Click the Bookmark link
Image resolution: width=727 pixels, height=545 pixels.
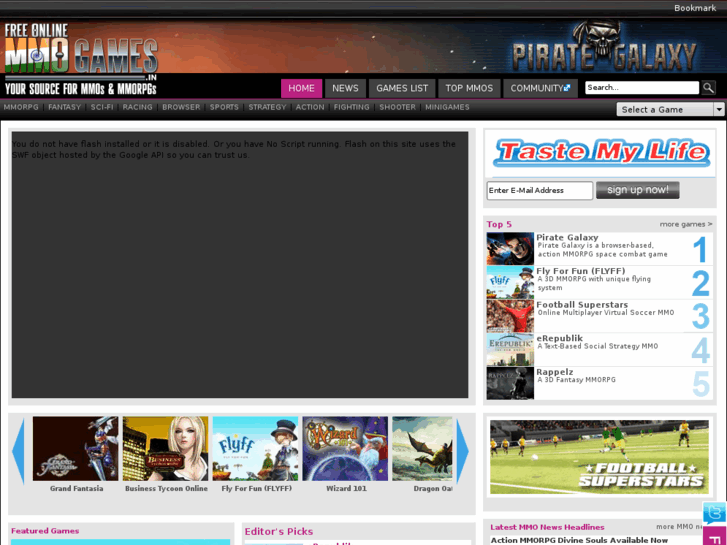pyautogui.click(x=695, y=8)
